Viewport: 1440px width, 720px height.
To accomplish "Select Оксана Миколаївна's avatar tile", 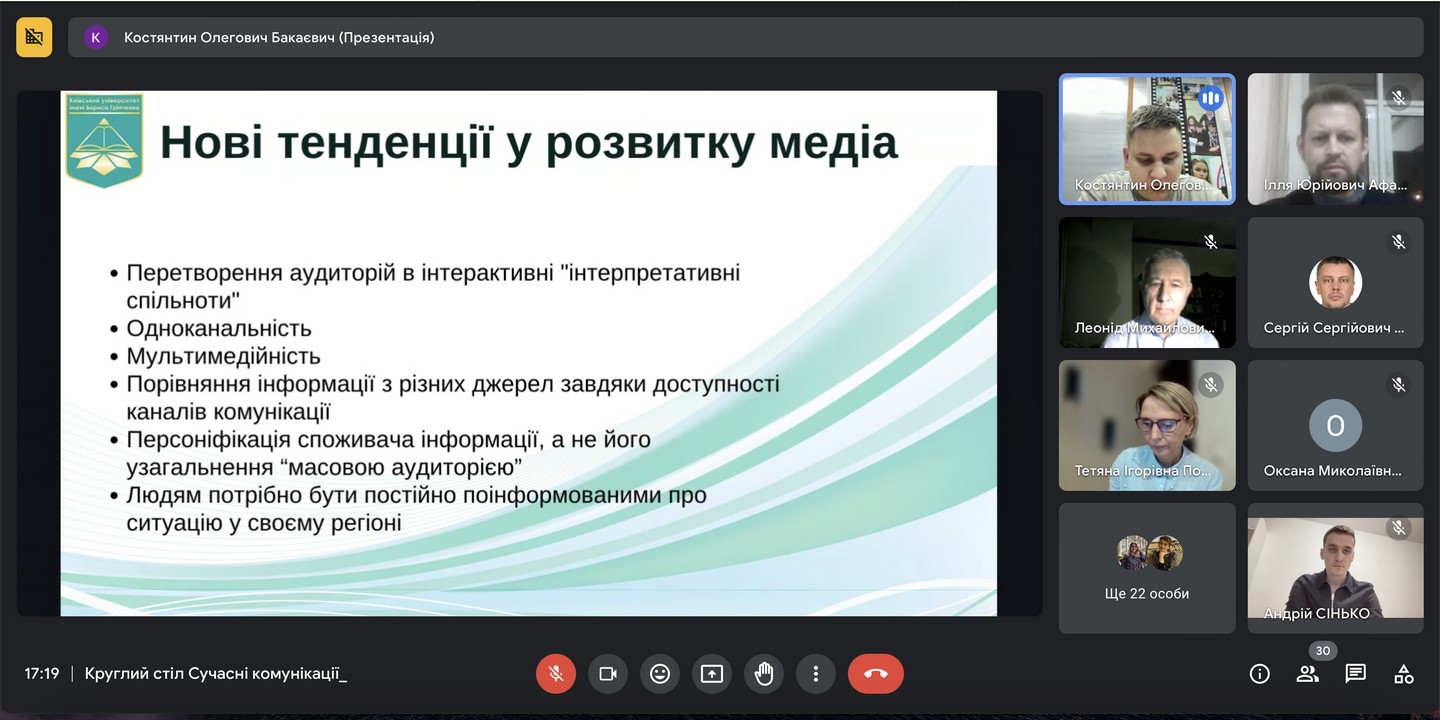I will (1335, 425).
